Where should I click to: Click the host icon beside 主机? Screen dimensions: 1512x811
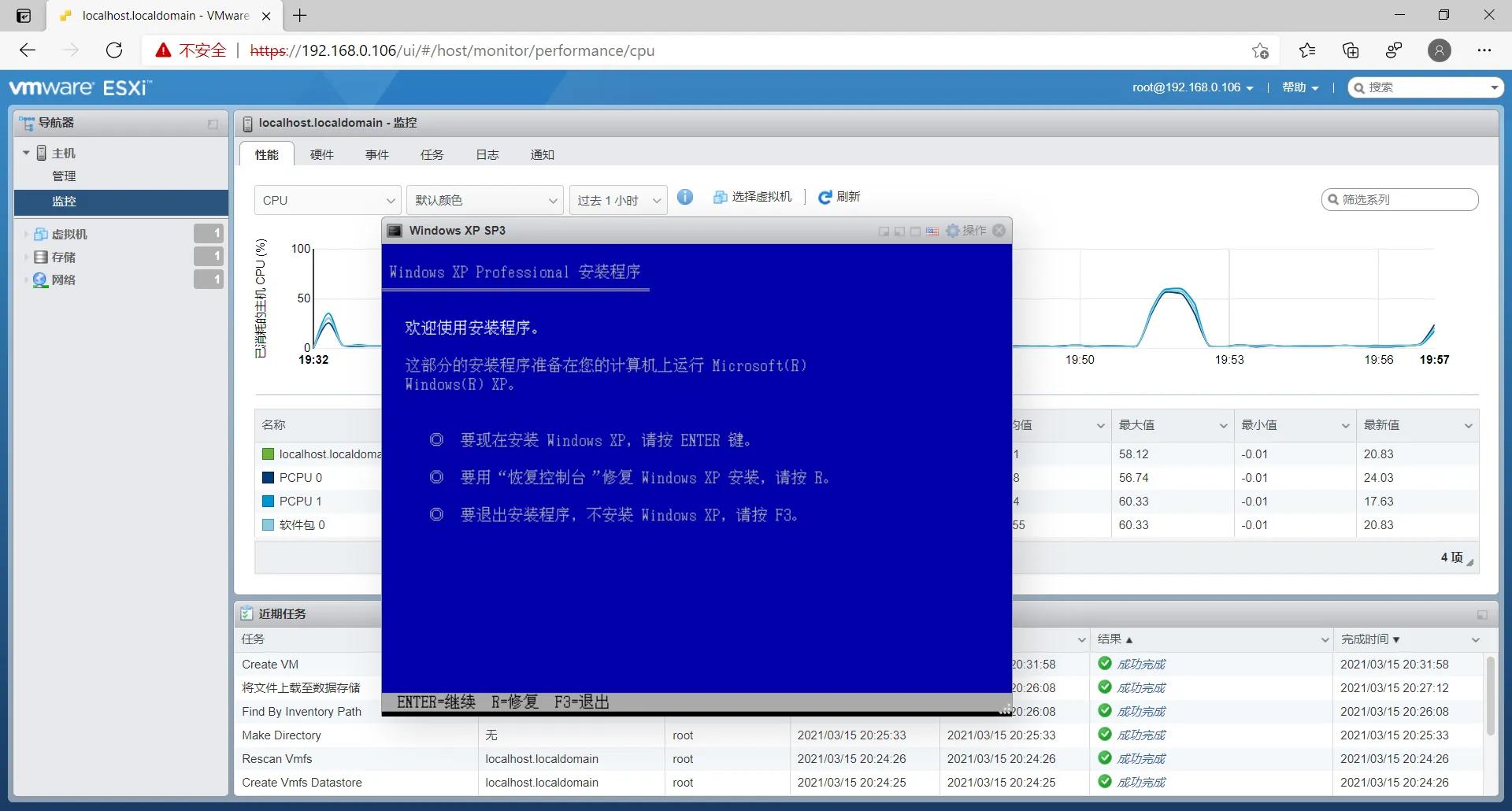(x=42, y=153)
